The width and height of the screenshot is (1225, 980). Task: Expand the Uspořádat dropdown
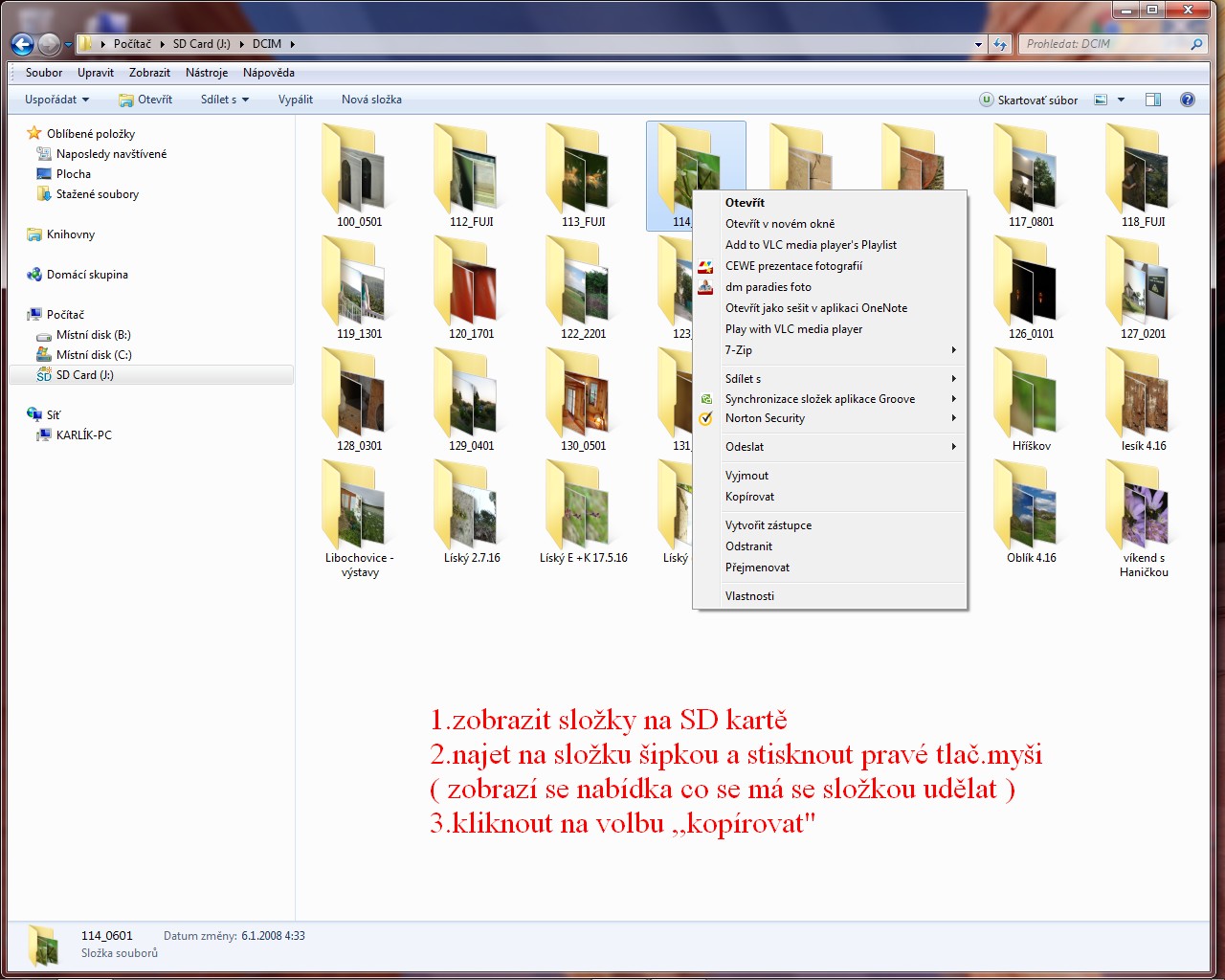56,100
